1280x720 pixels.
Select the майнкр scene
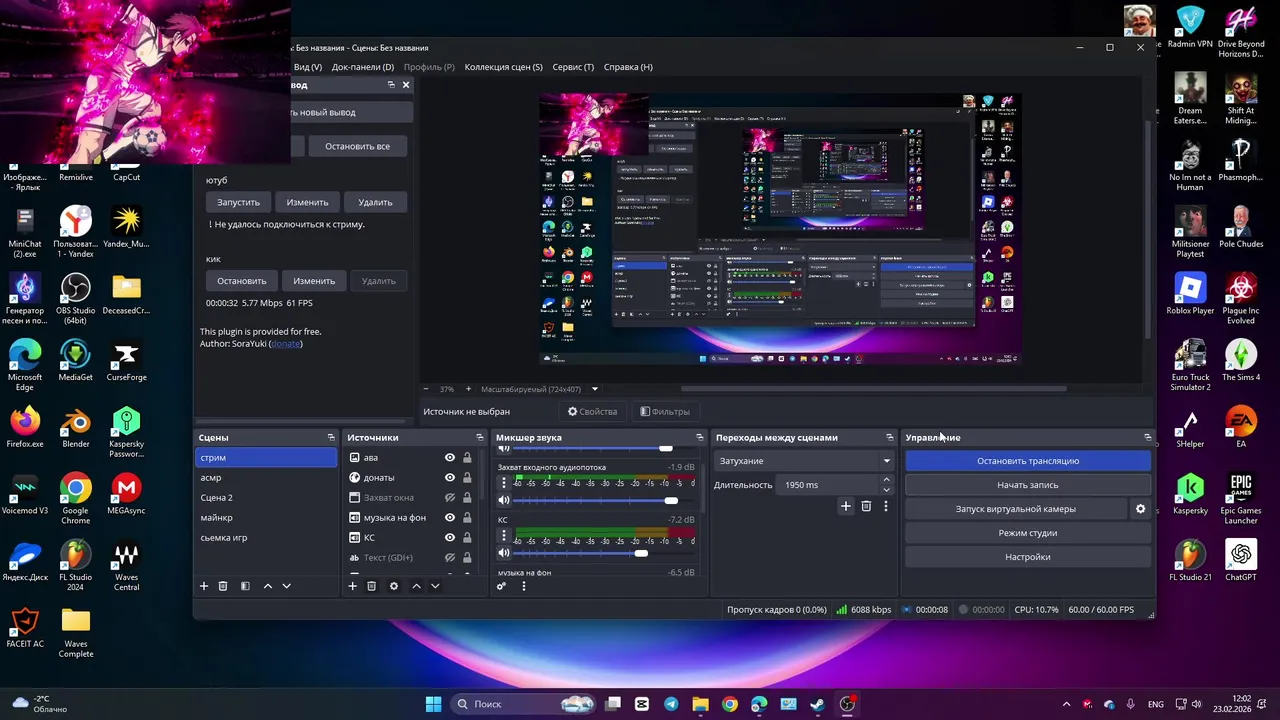266,518
